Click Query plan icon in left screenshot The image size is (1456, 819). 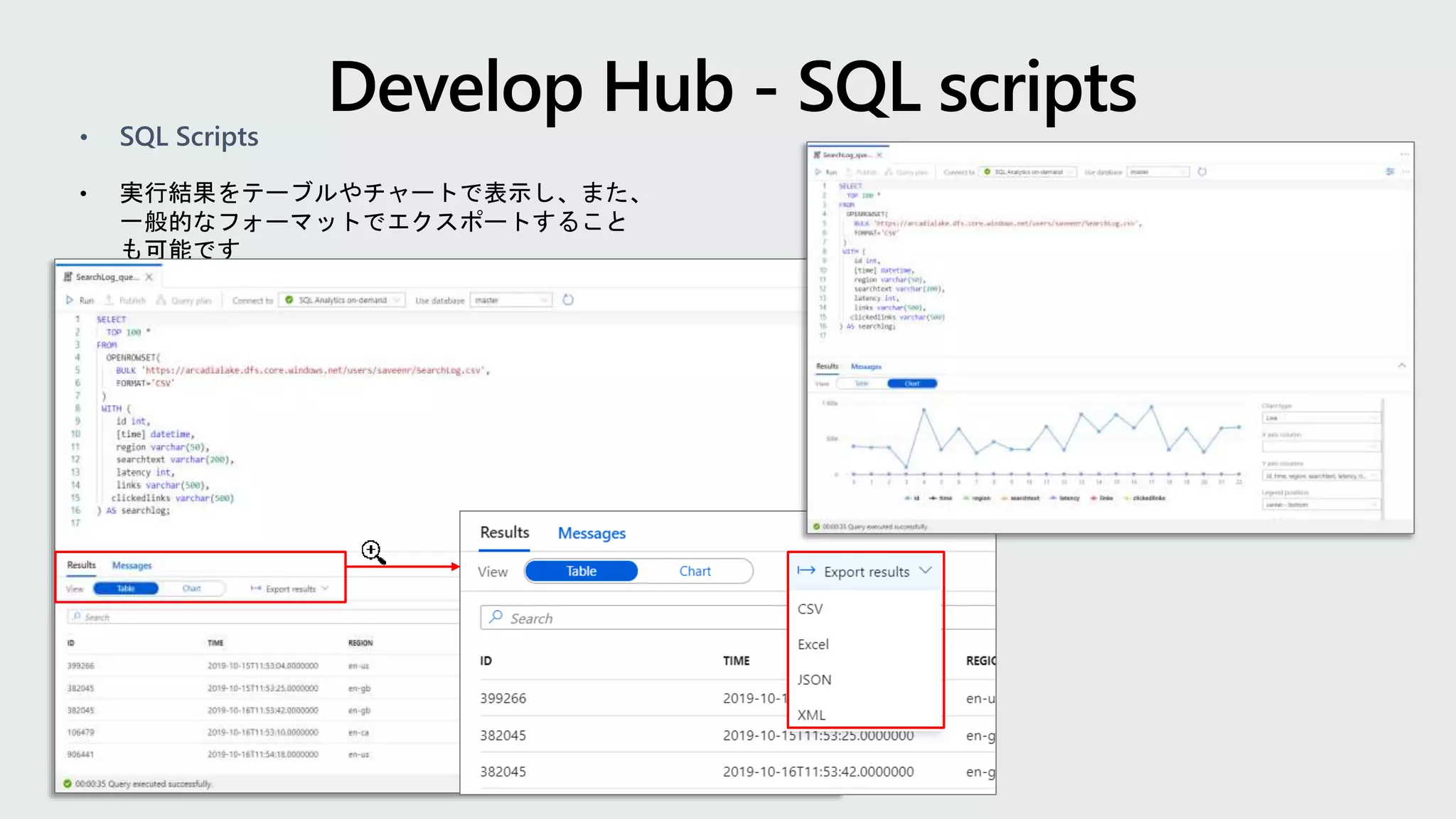[x=161, y=300]
